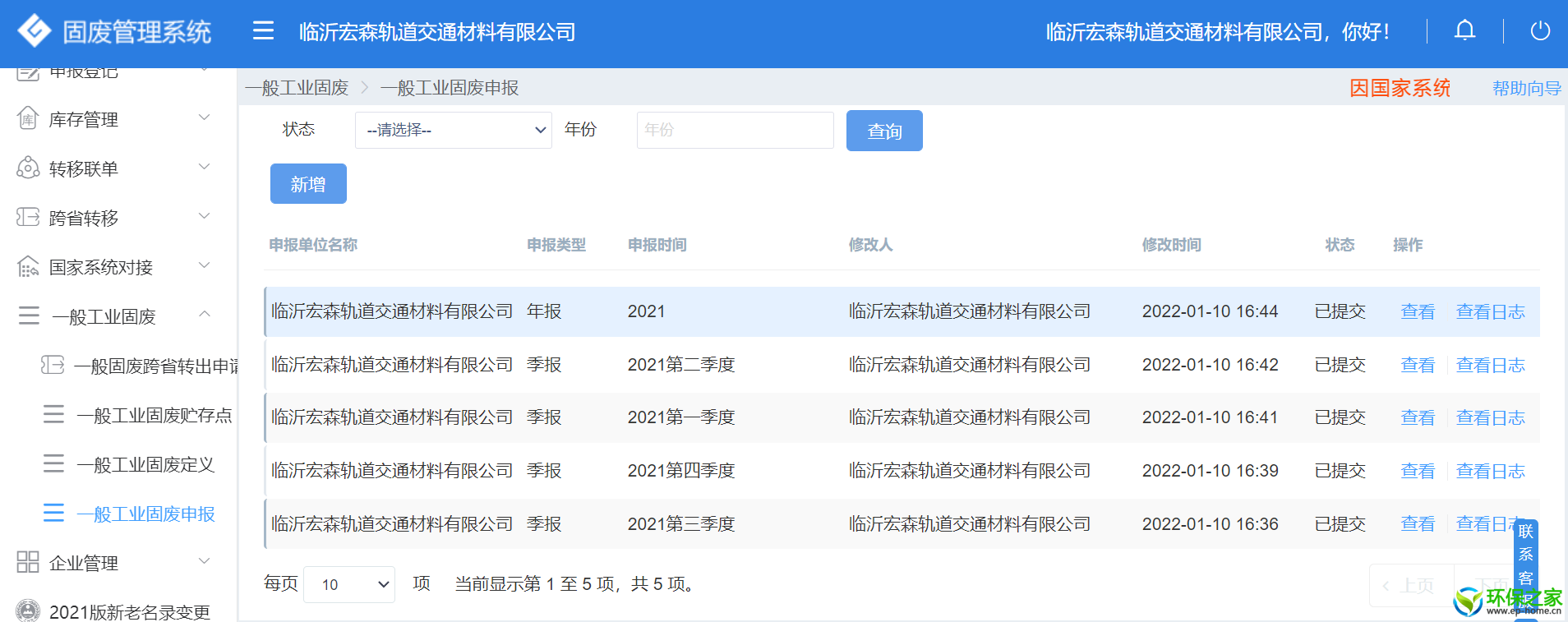
Task: Open the per-page count dropdown showing 10
Action: [x=349, y=584]
